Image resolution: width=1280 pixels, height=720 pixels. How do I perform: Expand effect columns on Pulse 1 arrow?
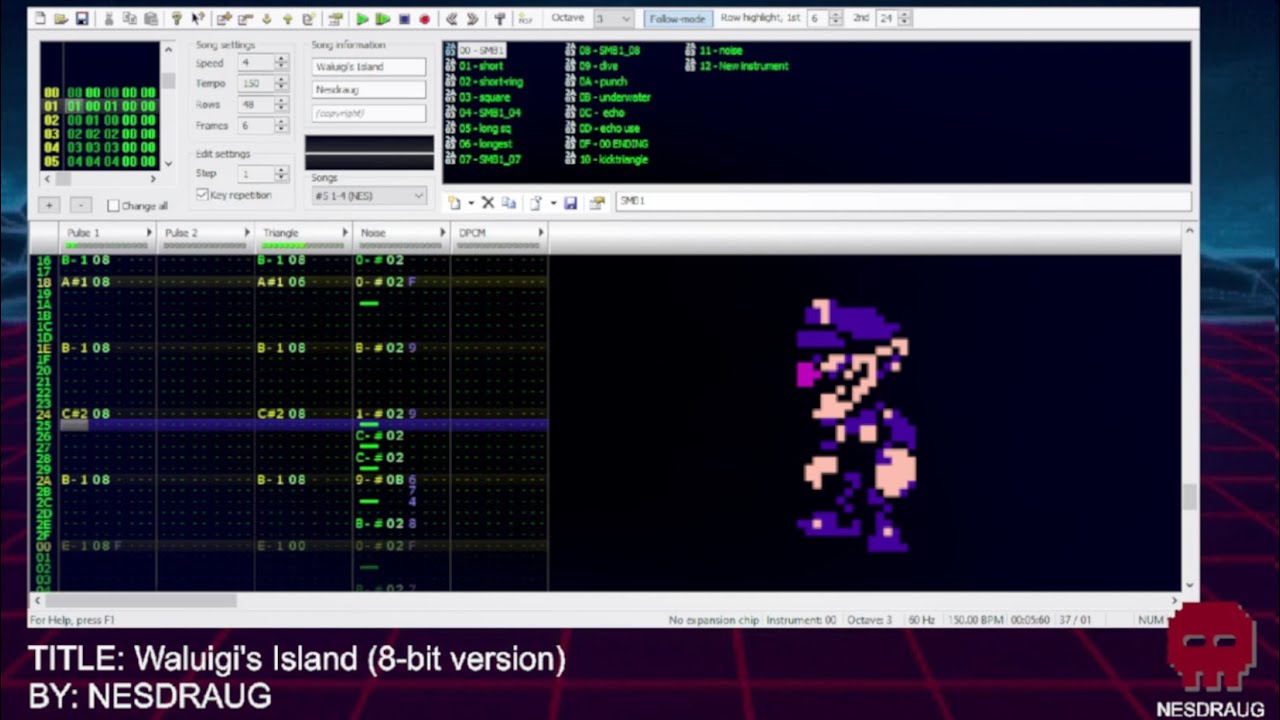(x=149, y=233)
